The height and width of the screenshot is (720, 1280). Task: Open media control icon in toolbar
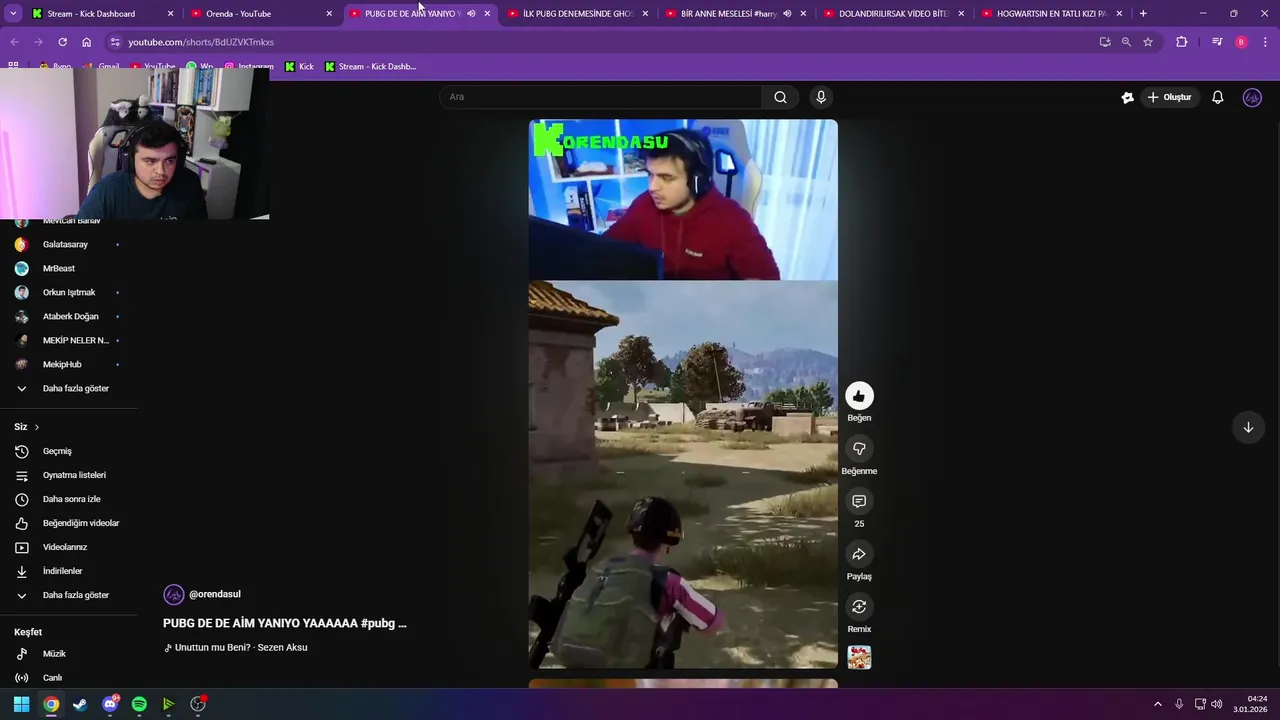[1217, 42]
